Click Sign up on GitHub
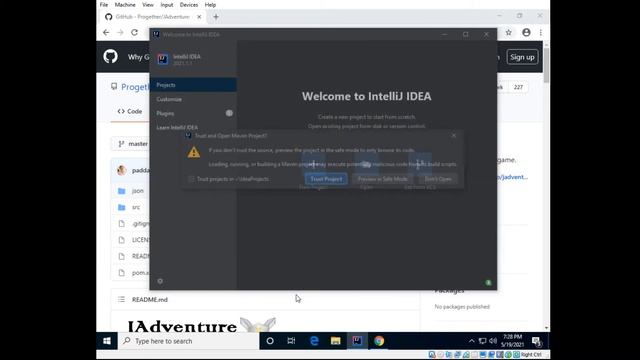The height and width of the screenshot is (360, 640). pyautogui.click(x=522, y=57)
